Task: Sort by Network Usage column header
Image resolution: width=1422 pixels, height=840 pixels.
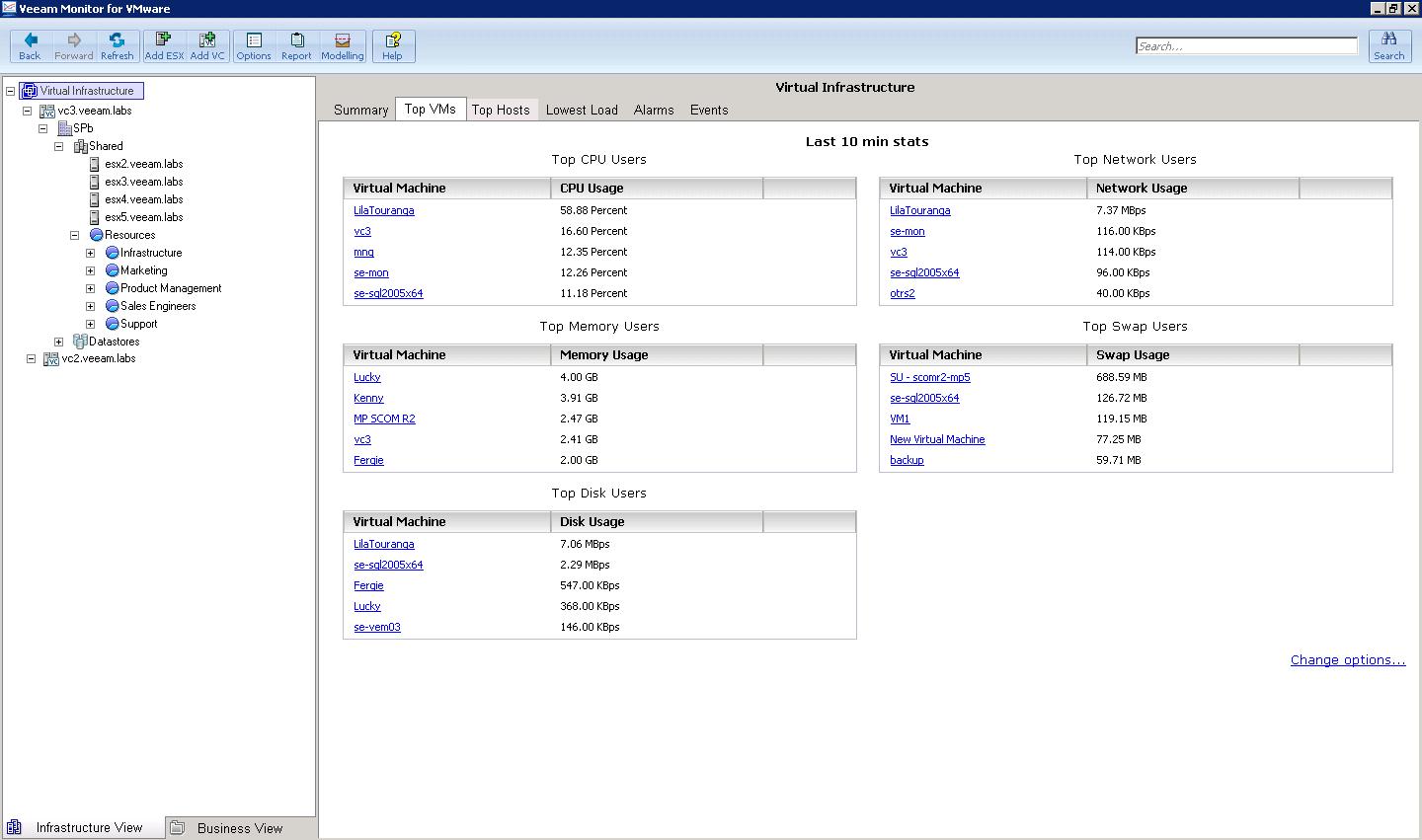Action: click(x=1193, y=188)
